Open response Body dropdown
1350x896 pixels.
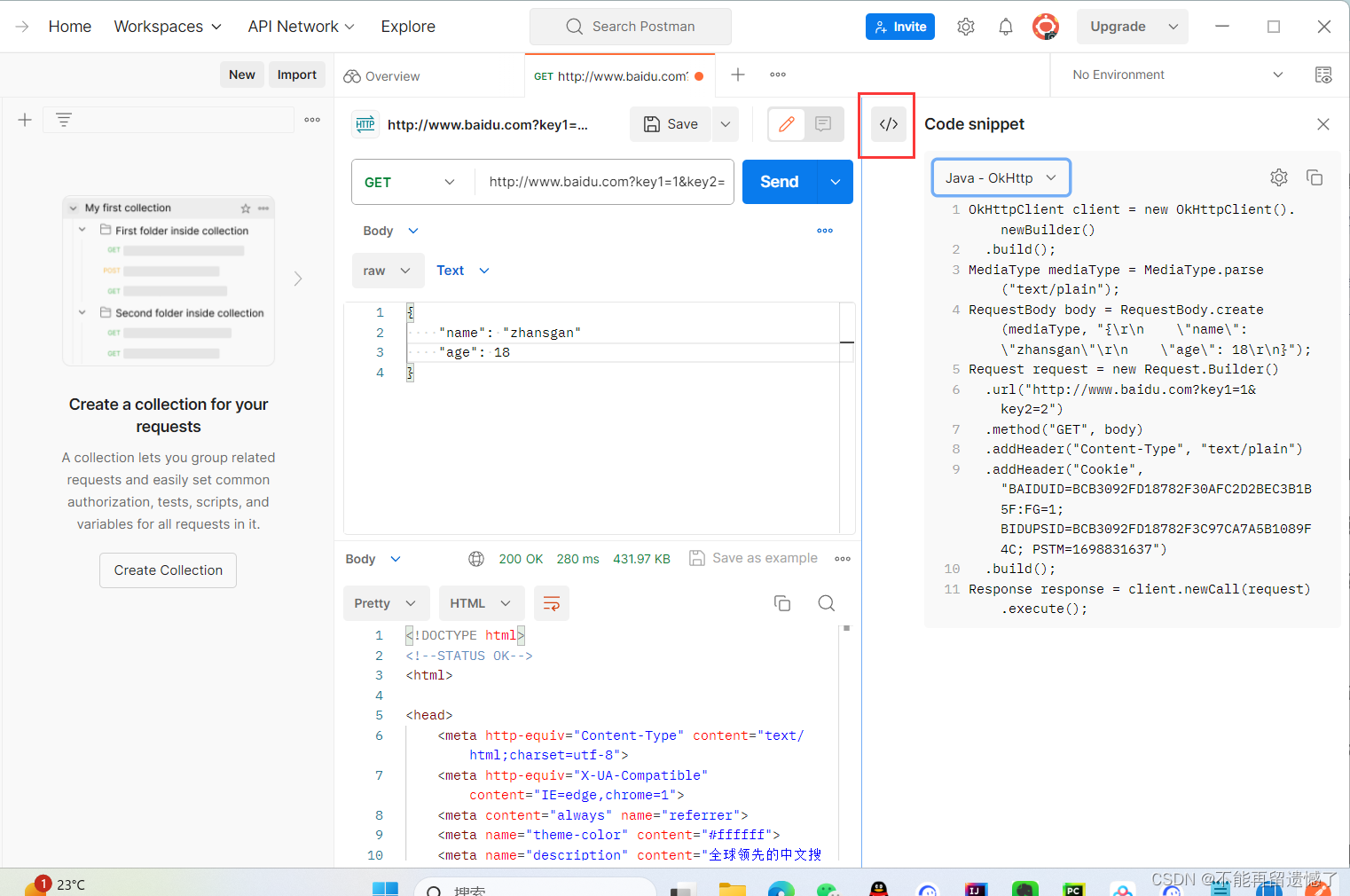[373, 559]
